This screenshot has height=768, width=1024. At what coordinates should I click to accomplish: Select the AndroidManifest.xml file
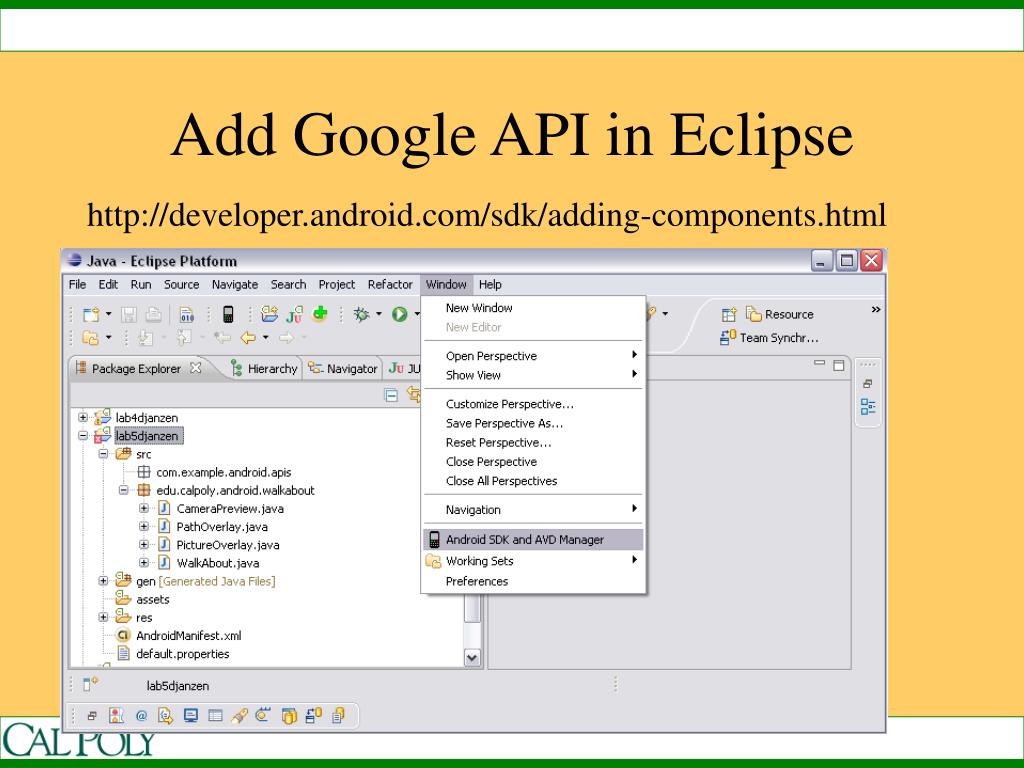(188, 635)
